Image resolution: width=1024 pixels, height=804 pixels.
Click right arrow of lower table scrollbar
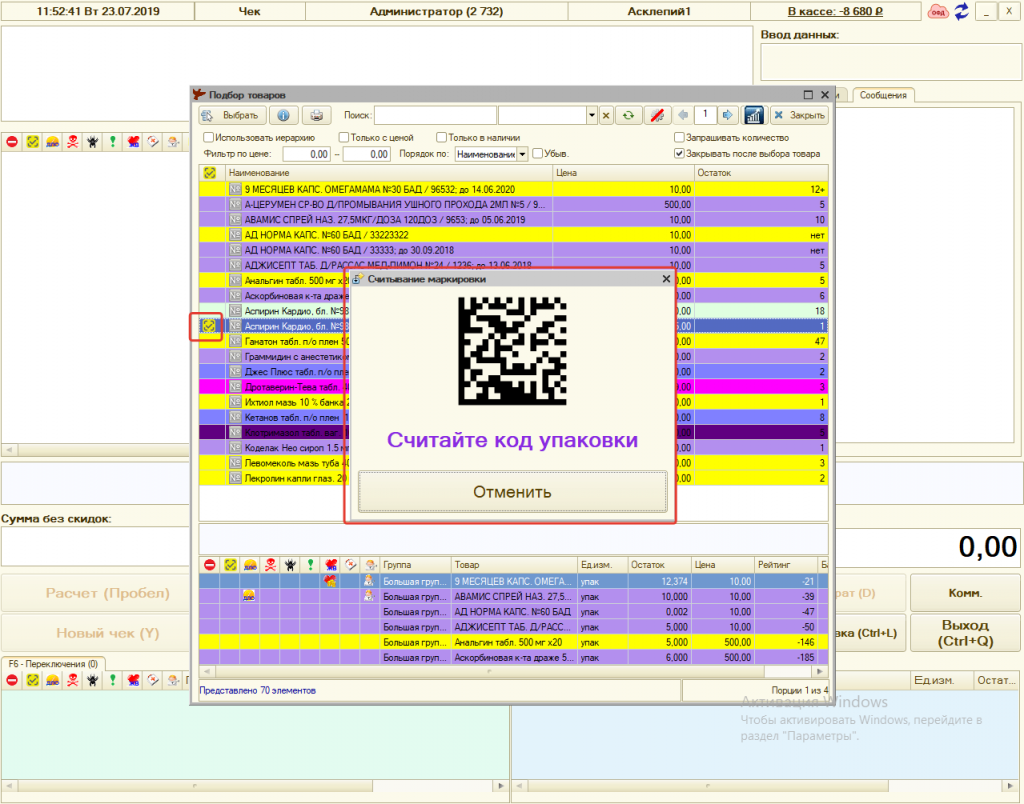(x=820, y=671)
